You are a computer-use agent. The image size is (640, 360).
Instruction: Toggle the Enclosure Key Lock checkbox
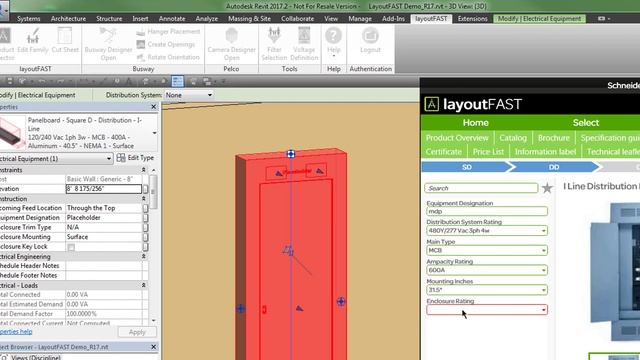[71, 247]
